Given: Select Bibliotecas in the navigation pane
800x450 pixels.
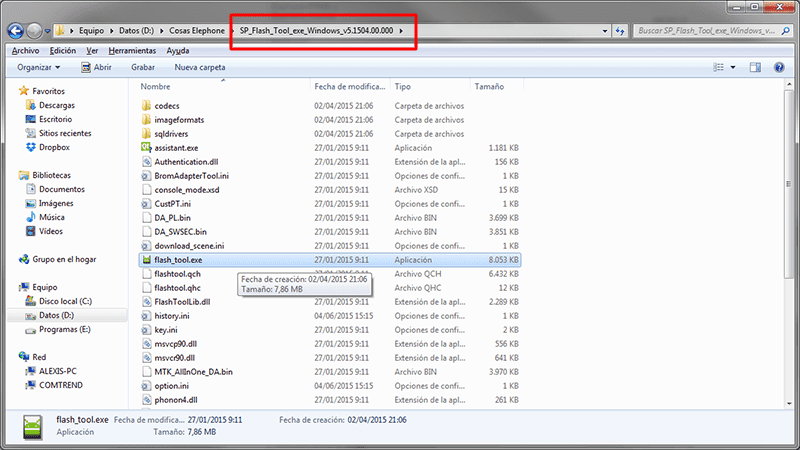Looking at the screenshot, I should [52, 176].
